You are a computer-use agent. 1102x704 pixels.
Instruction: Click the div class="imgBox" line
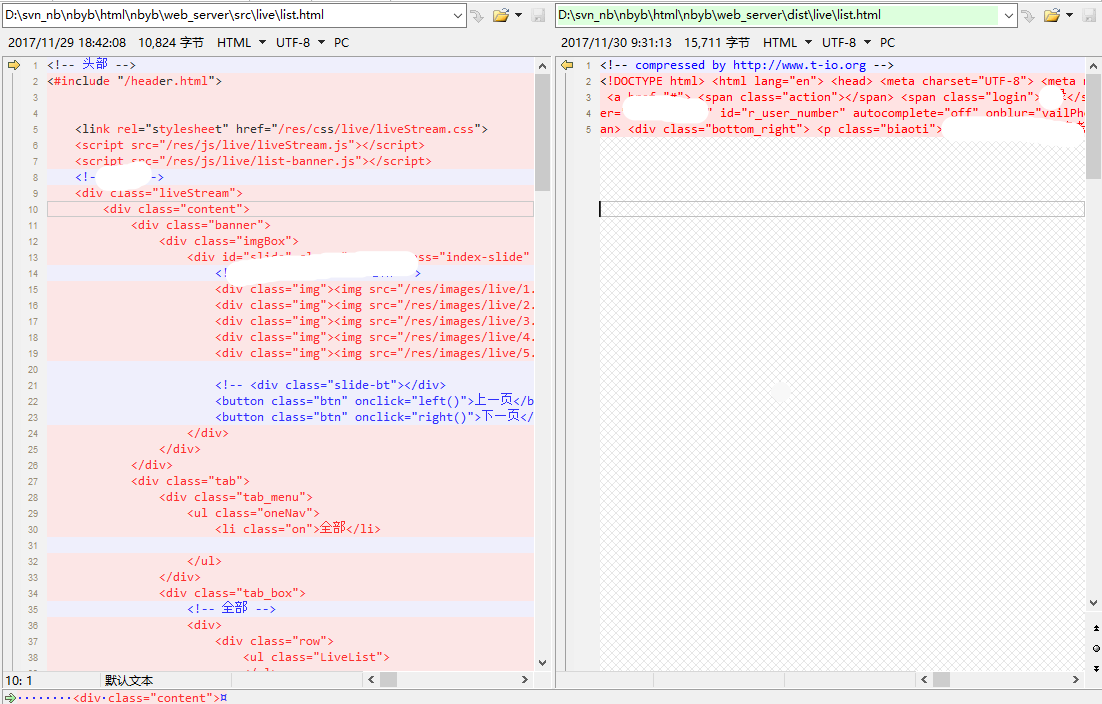[x=228, y=242]
